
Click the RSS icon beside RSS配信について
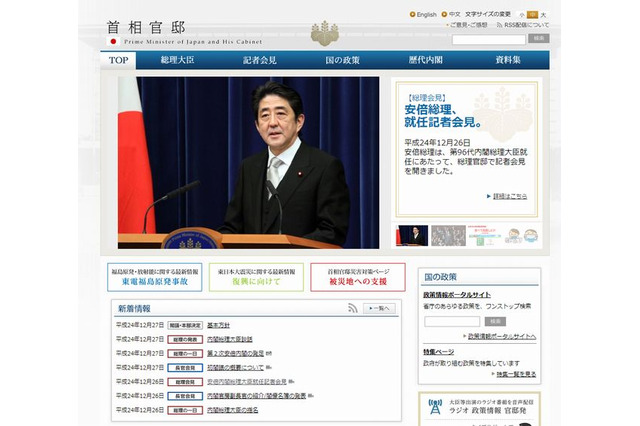pos(499,25)
